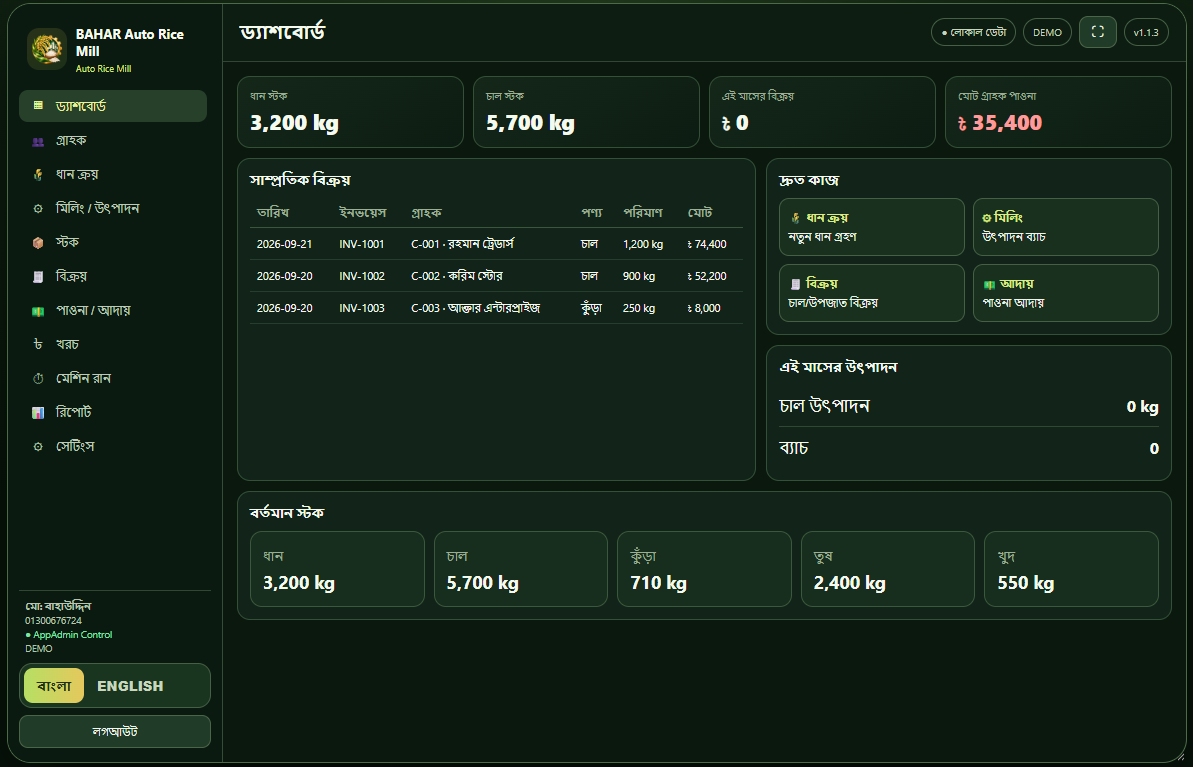Click the ধান স্টক summary card
The image size is (1193, 767).
tap(350, 112)
